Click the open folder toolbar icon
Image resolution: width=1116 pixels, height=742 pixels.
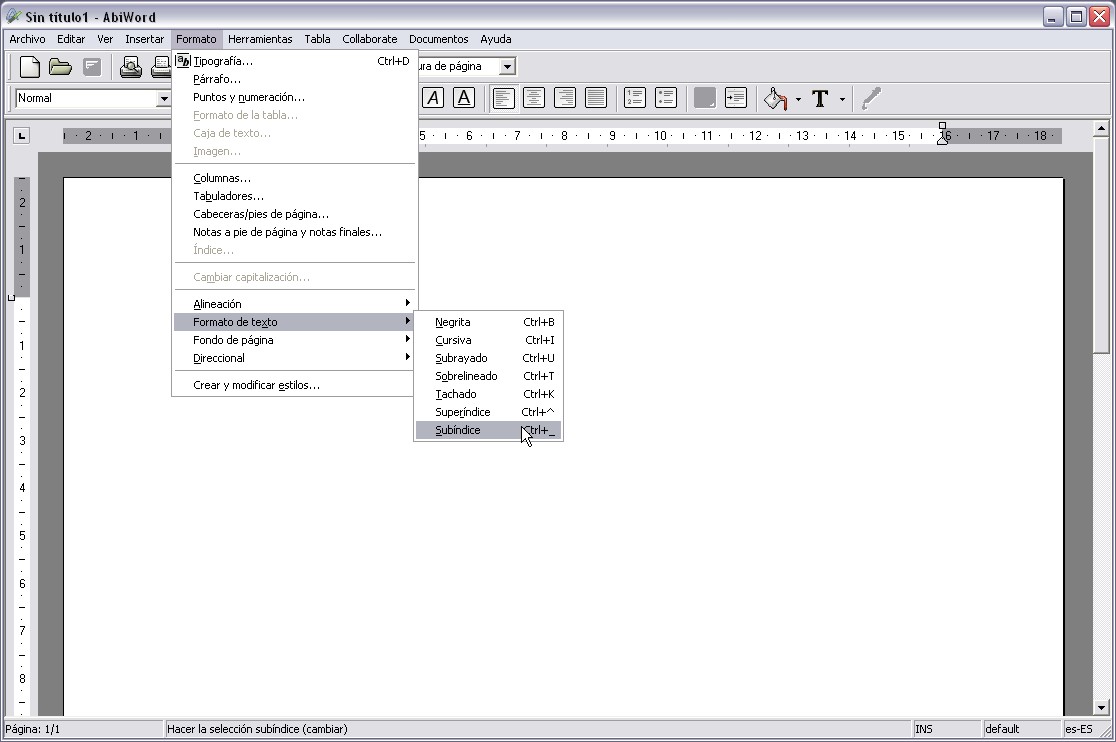point(60,67)
